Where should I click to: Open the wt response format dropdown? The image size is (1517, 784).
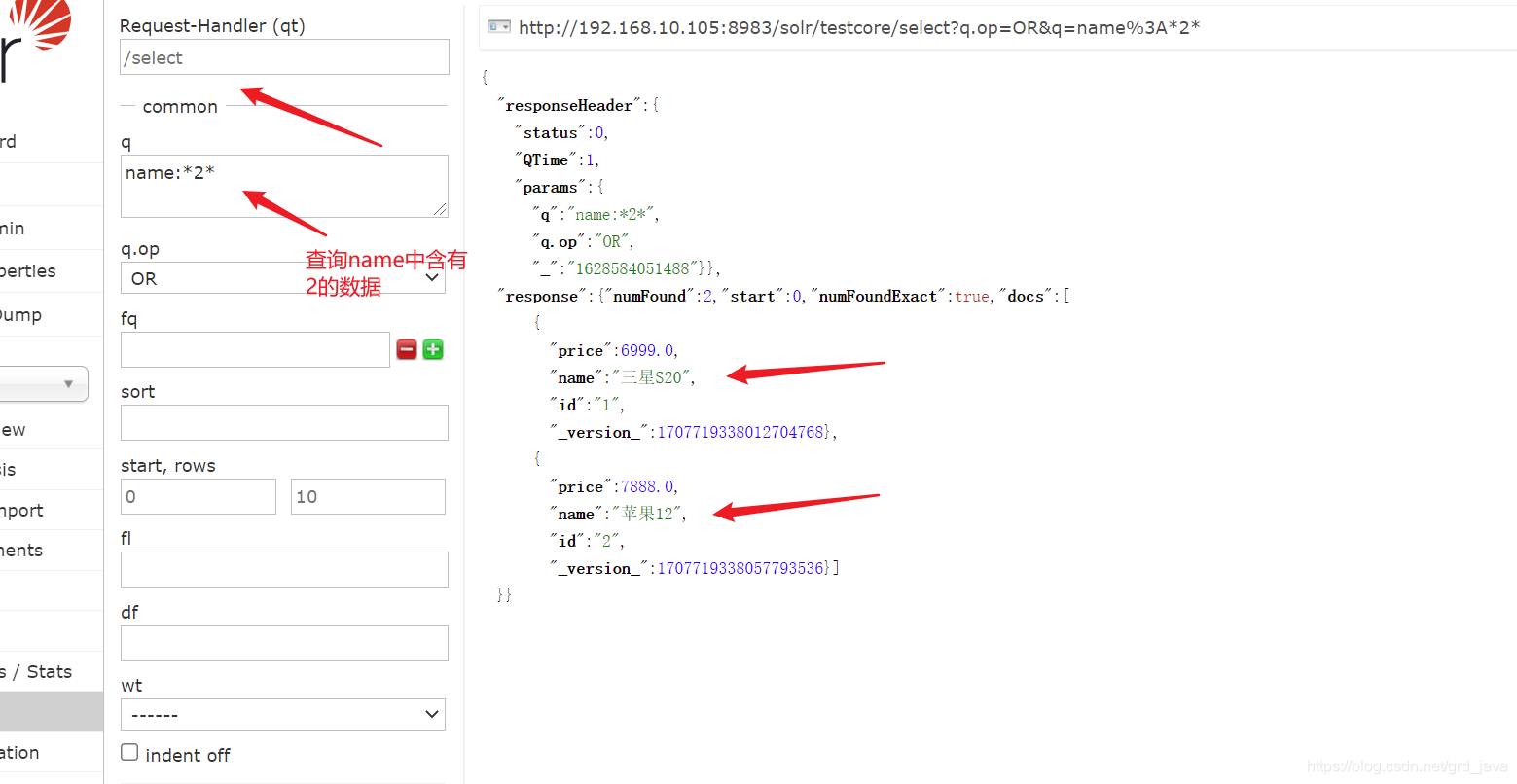pyautogui.click(x=283, y=715)
